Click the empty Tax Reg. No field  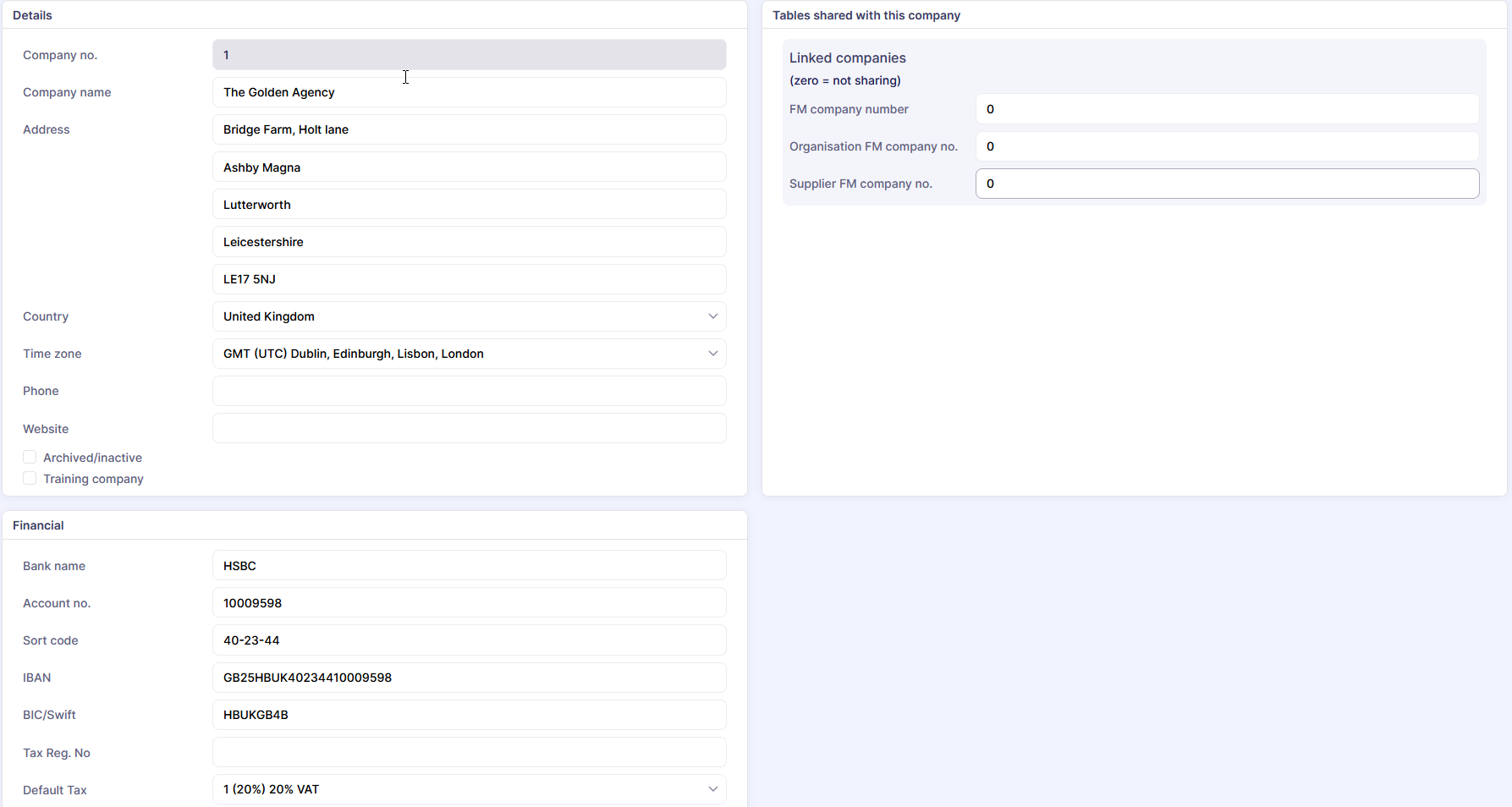tap(469, 752)
